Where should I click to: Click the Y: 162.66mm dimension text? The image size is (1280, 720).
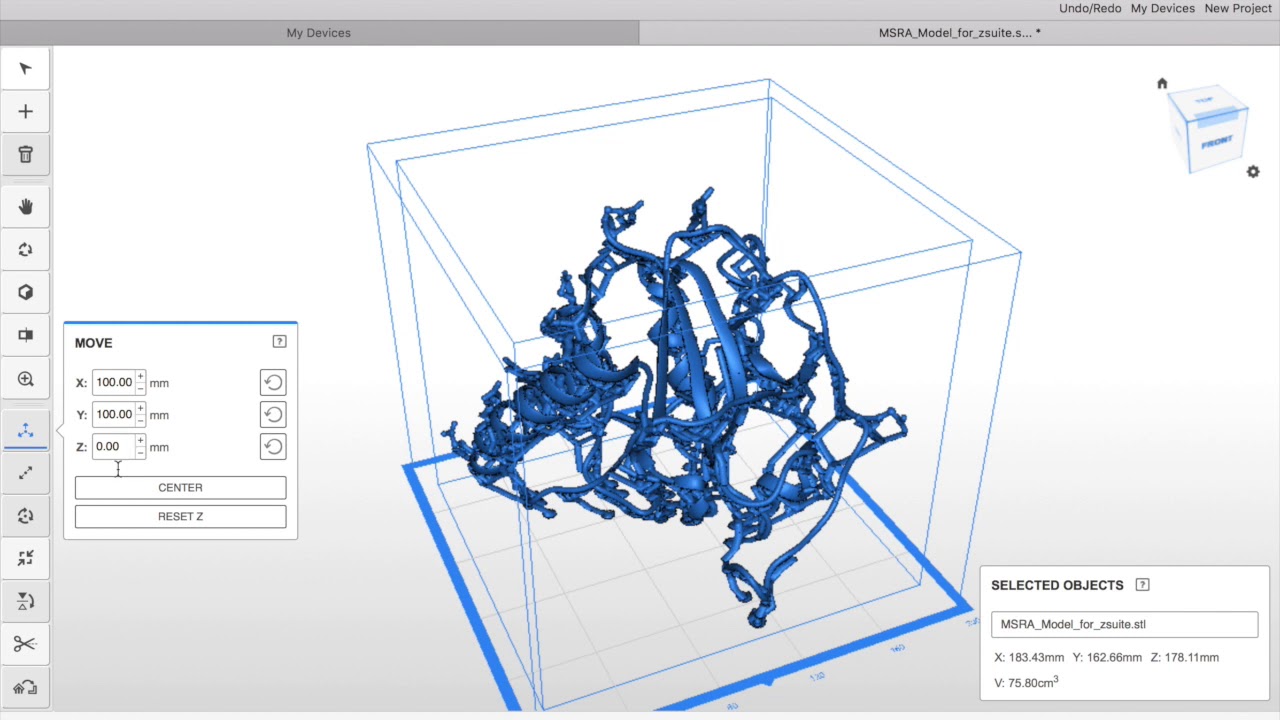[1107, 658]
